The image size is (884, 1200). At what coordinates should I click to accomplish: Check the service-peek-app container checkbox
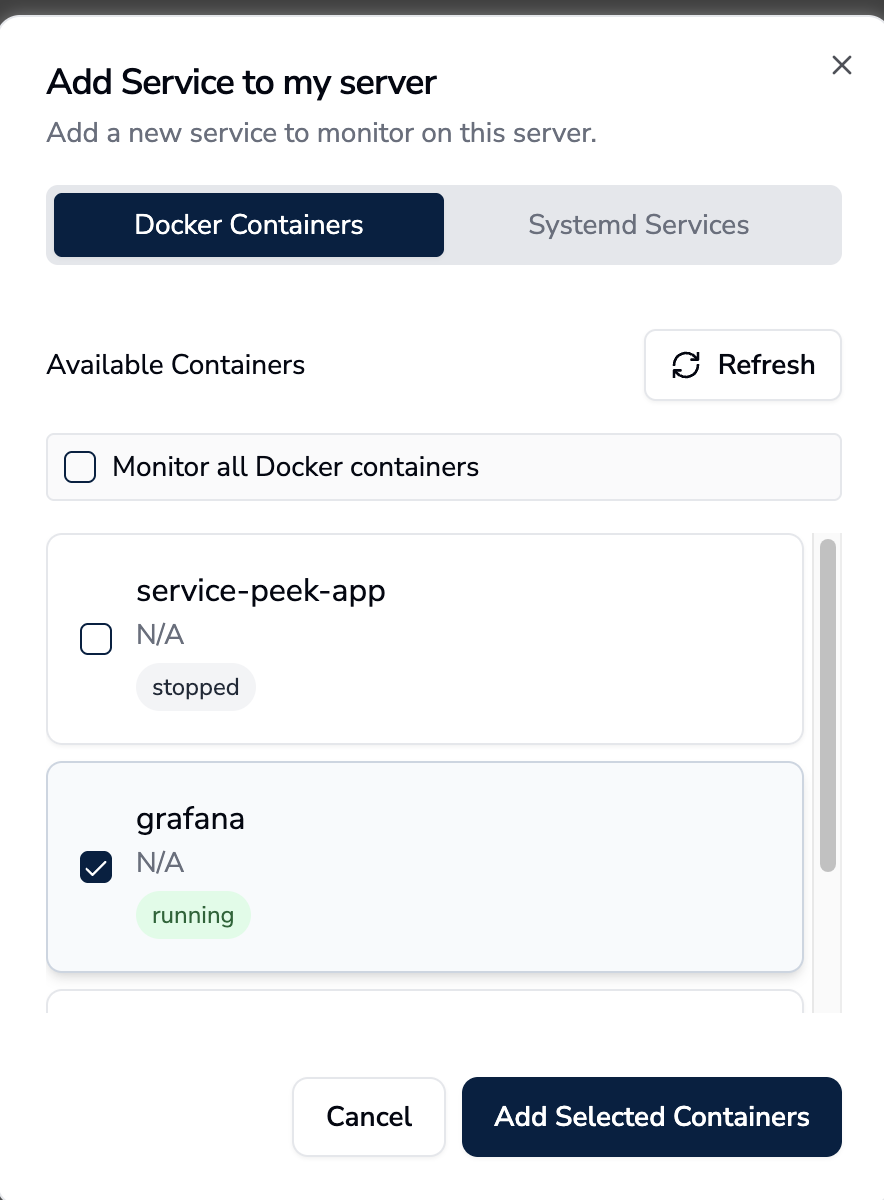coord(96,638)
